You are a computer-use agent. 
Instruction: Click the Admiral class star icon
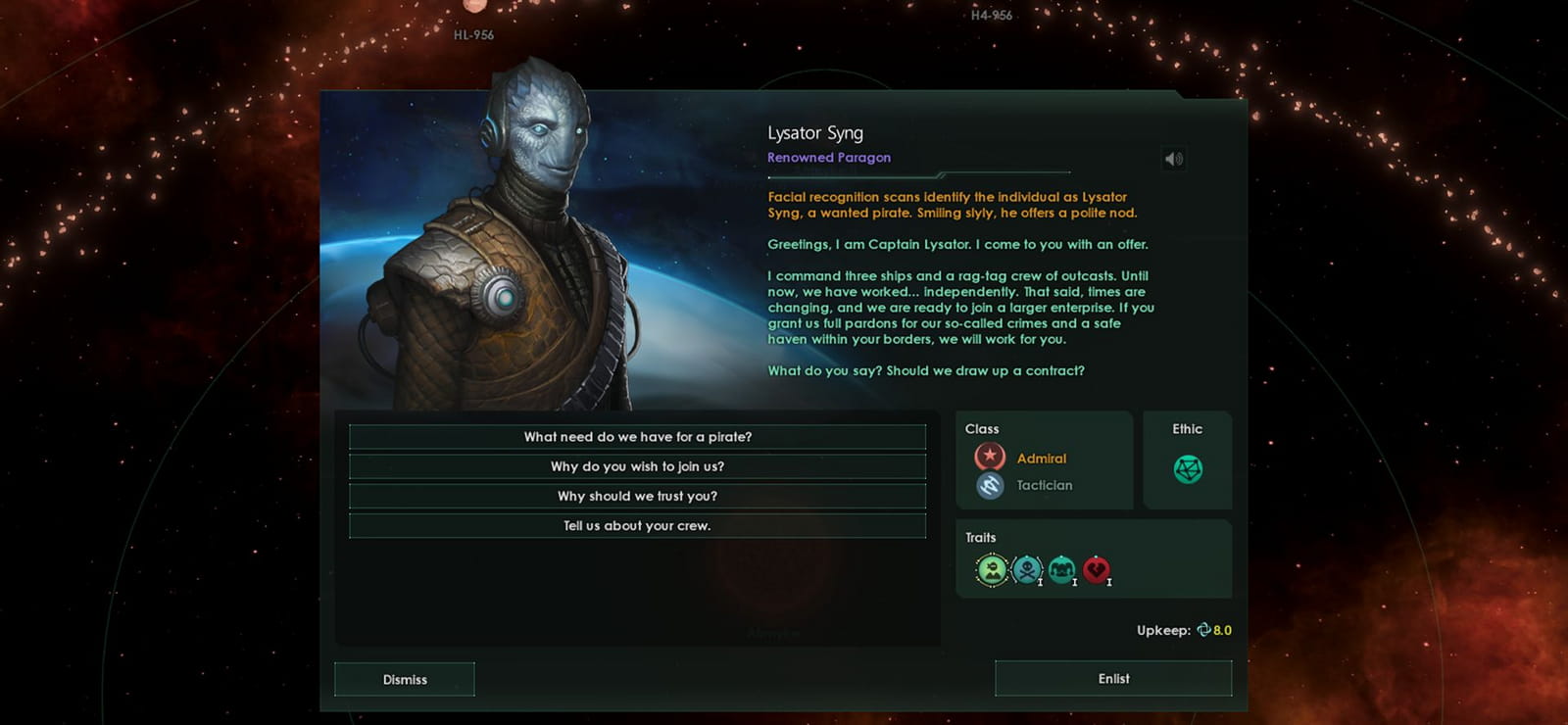pos(990,457)
